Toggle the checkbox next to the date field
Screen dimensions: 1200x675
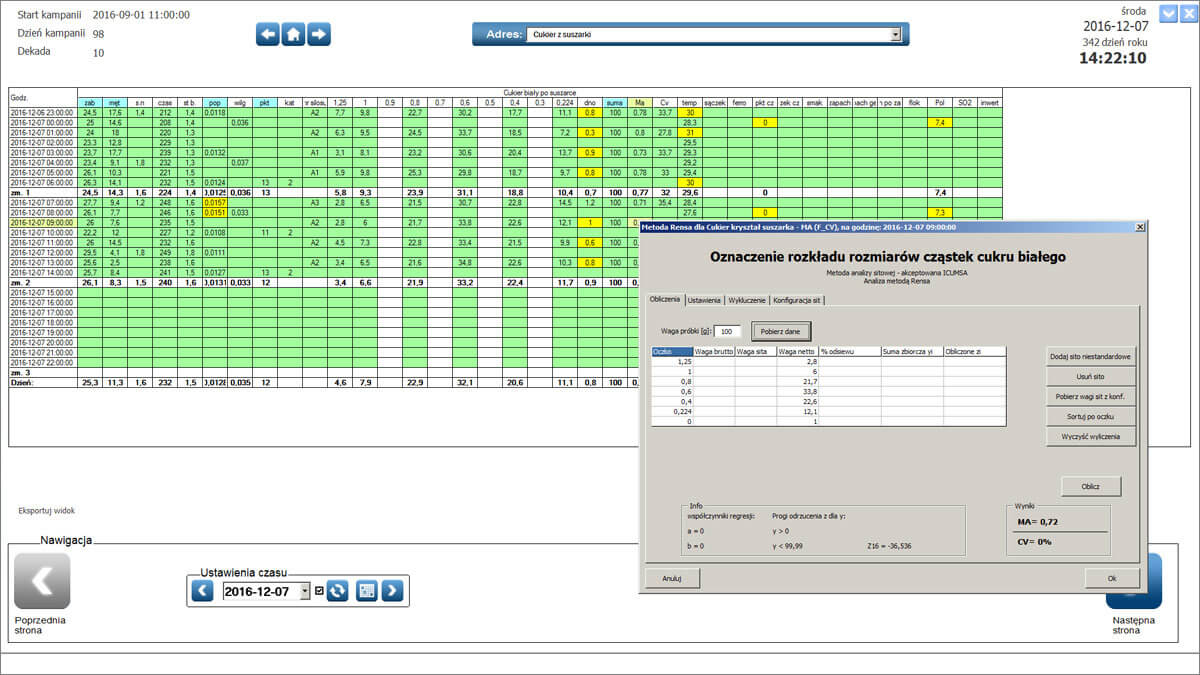pos(319,590)
